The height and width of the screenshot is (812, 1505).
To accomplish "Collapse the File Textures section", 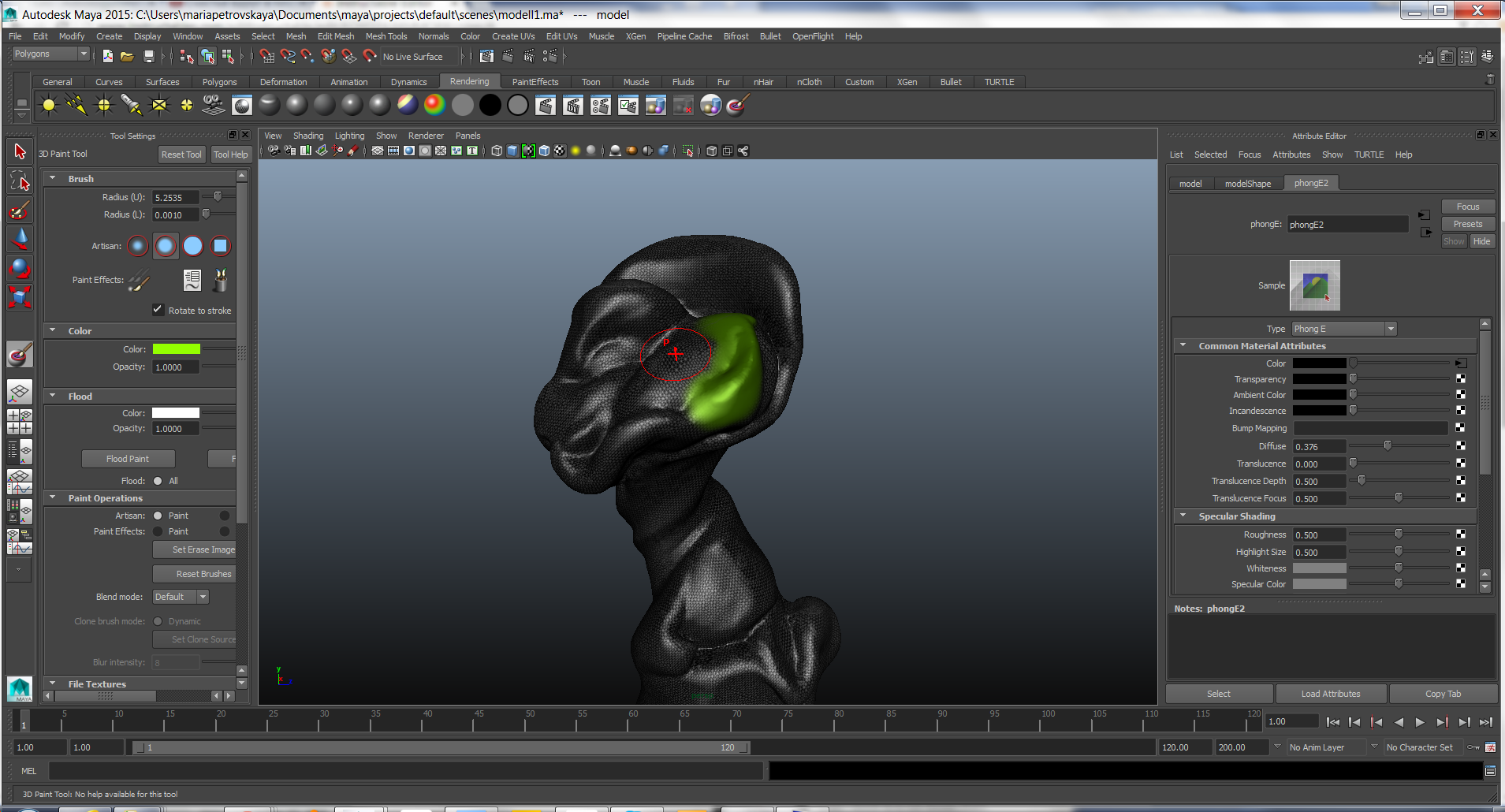I will (x=53, y=683).
